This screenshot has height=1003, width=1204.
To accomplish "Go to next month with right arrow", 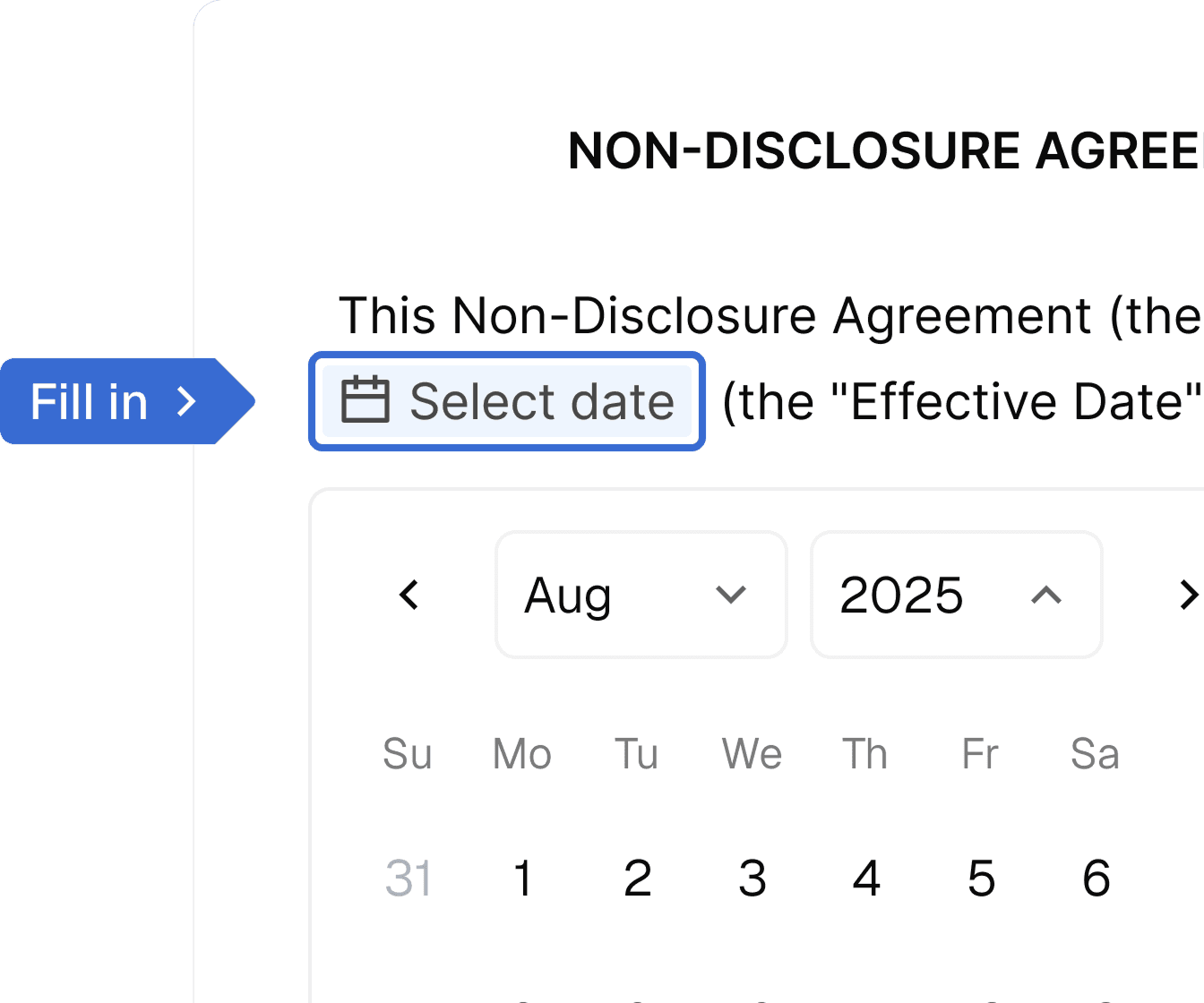I will pos(1188,595).
